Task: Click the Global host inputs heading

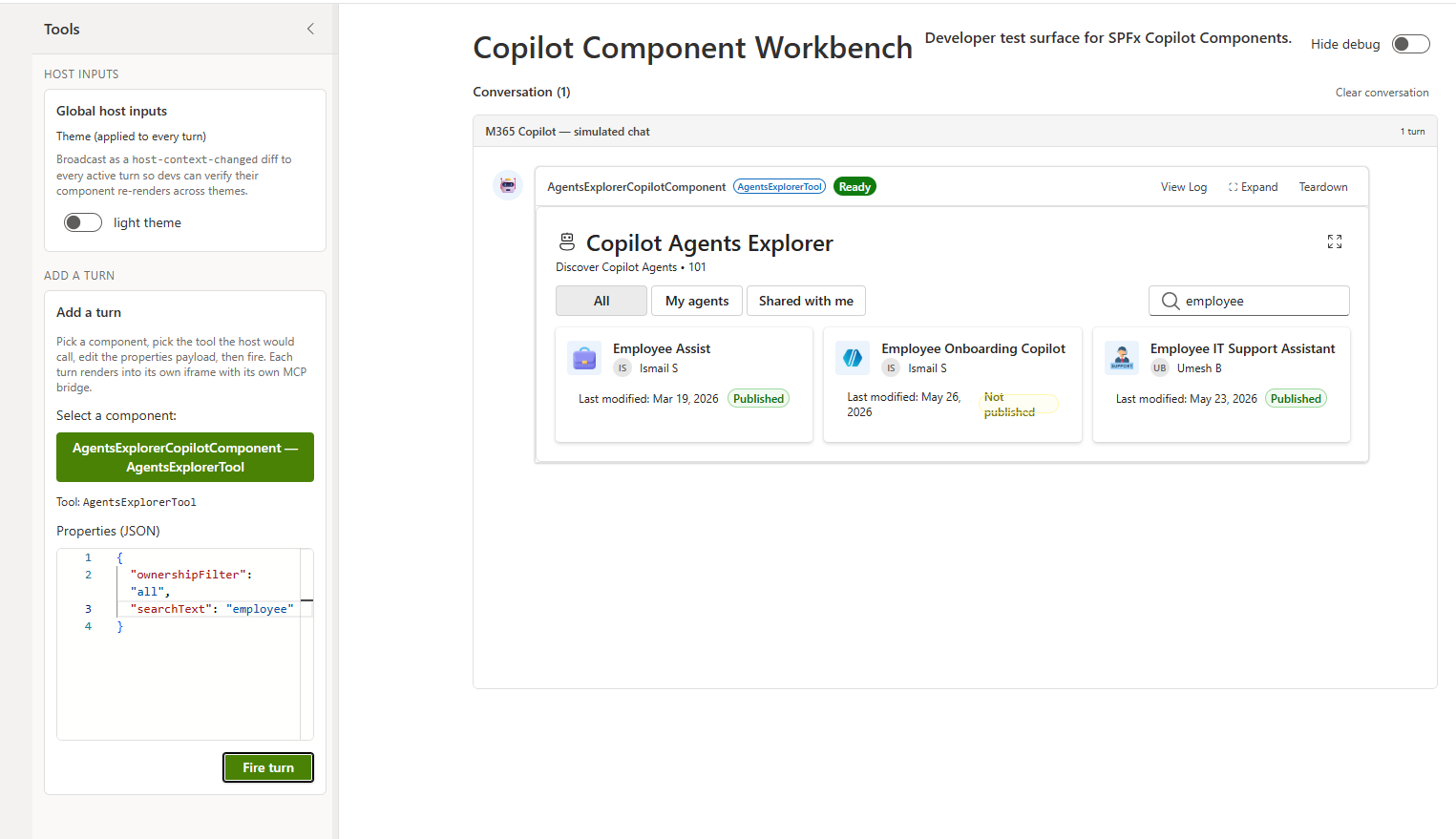Action: (112, 111)
